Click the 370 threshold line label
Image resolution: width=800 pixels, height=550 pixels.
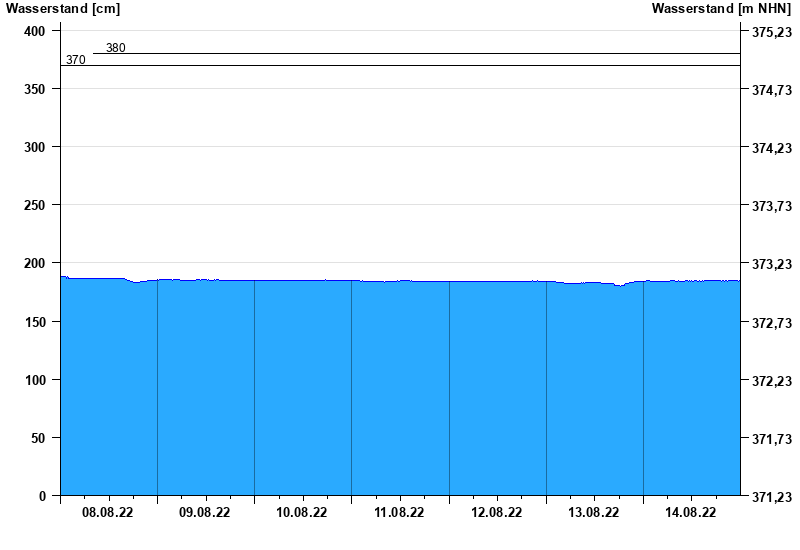click(76, 60)
